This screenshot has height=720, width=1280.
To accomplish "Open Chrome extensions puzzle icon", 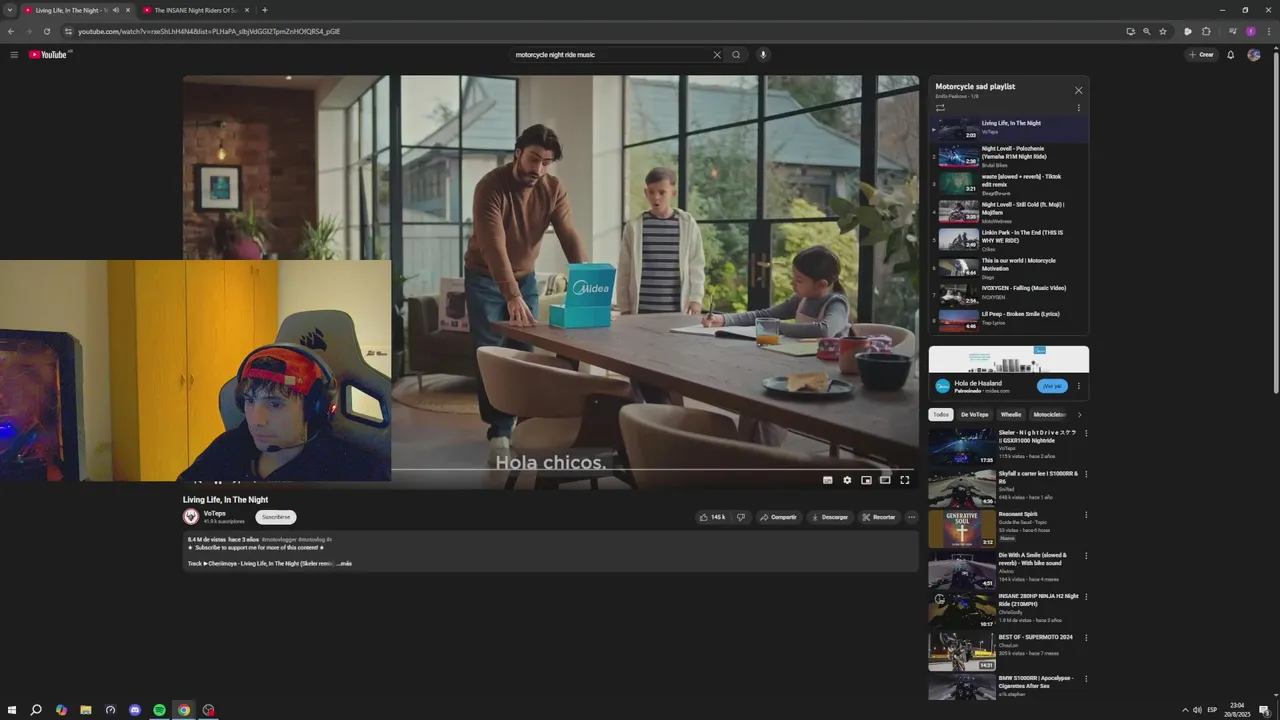I will point(1206,31).
